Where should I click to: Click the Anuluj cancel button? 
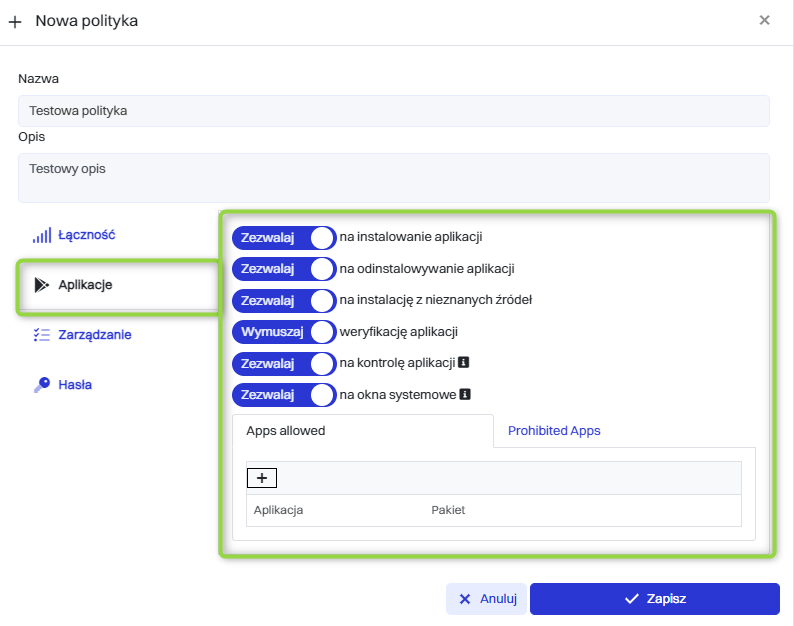tap(487, 599)
